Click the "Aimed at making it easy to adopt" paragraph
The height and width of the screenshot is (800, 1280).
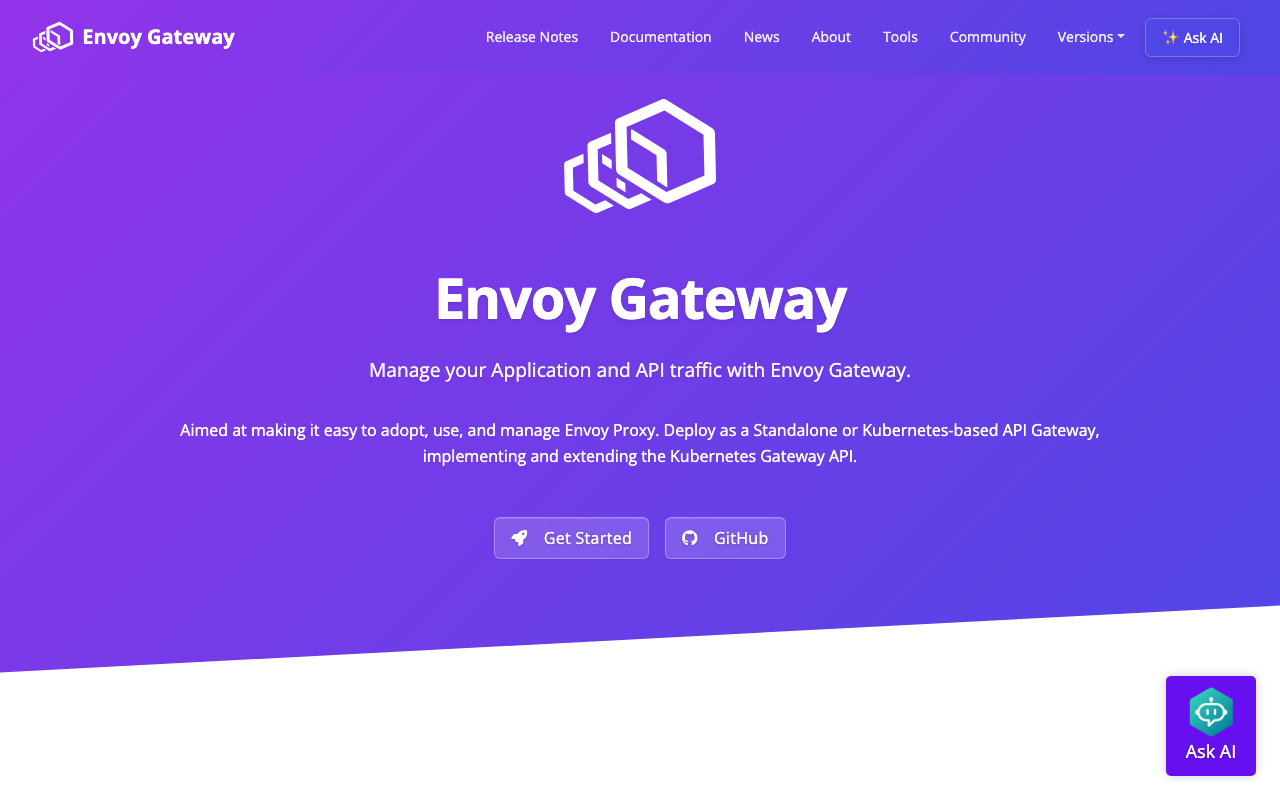640,443
